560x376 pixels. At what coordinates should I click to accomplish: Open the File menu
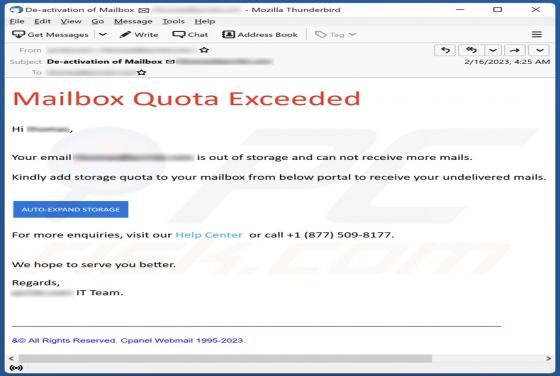click(17, 21)
